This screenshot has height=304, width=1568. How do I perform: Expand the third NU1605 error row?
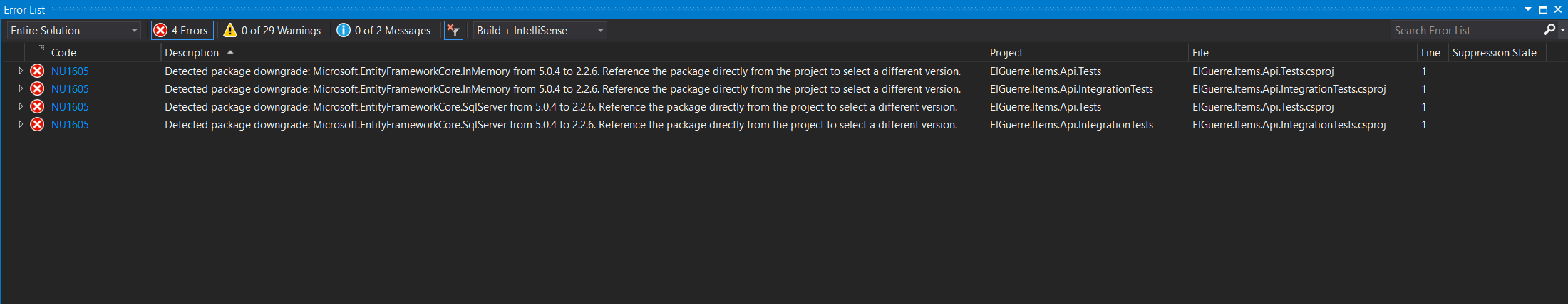(21, 107)
